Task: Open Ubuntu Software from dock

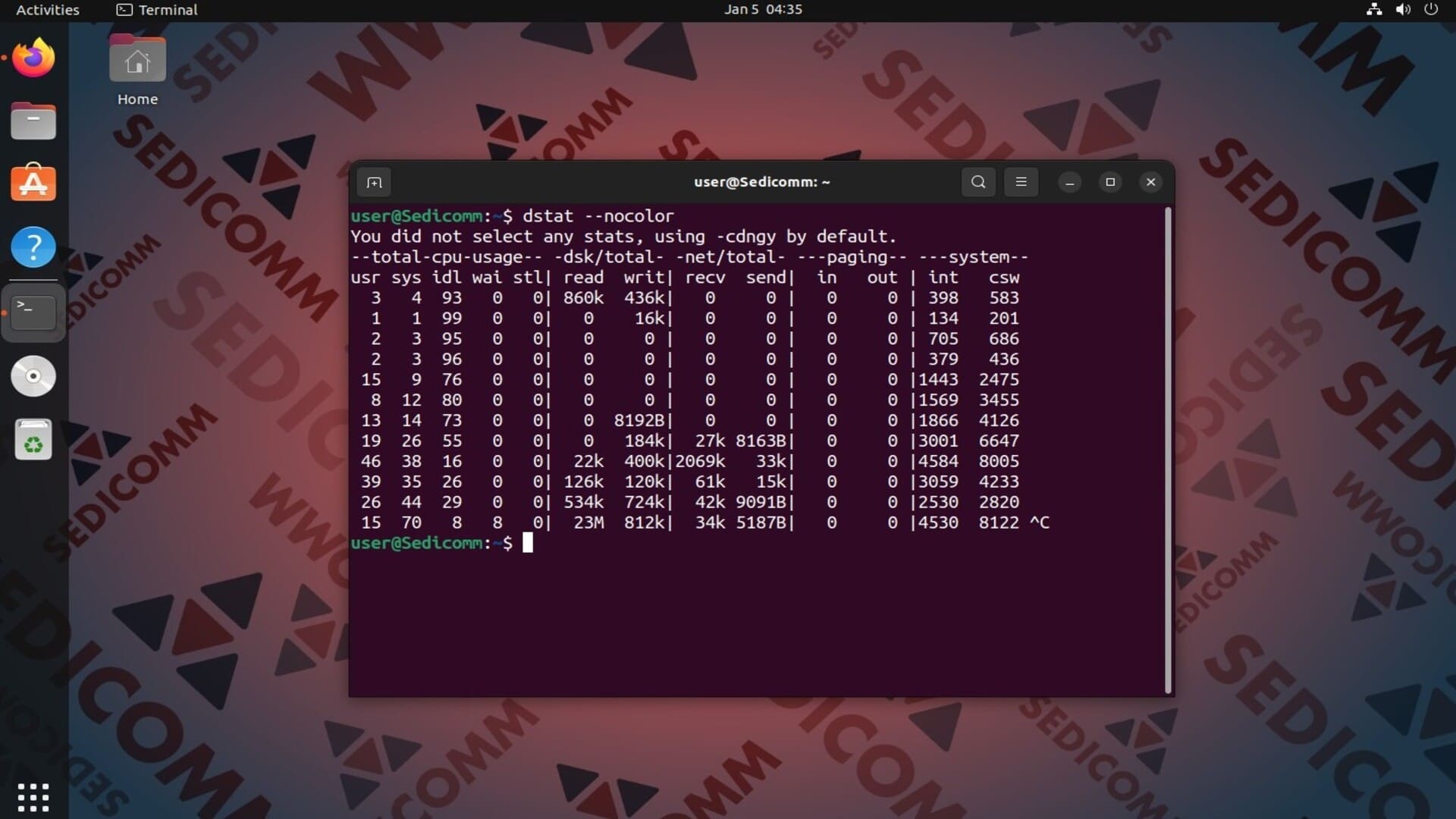Action: pyautogui.click(x=33, y=184)
